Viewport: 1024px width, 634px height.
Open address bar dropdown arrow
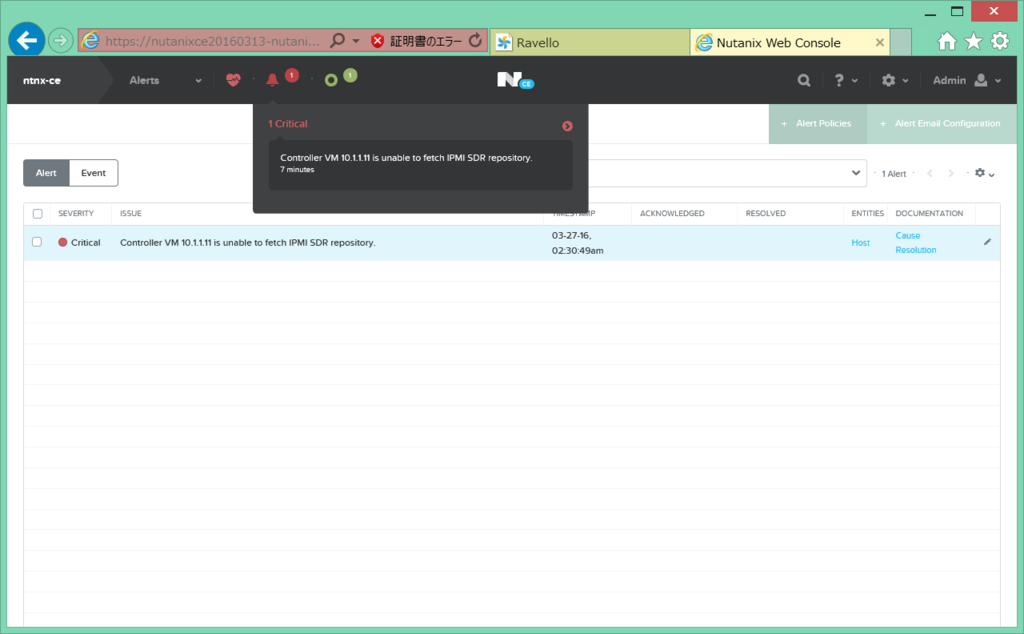[x=356, y=41]
